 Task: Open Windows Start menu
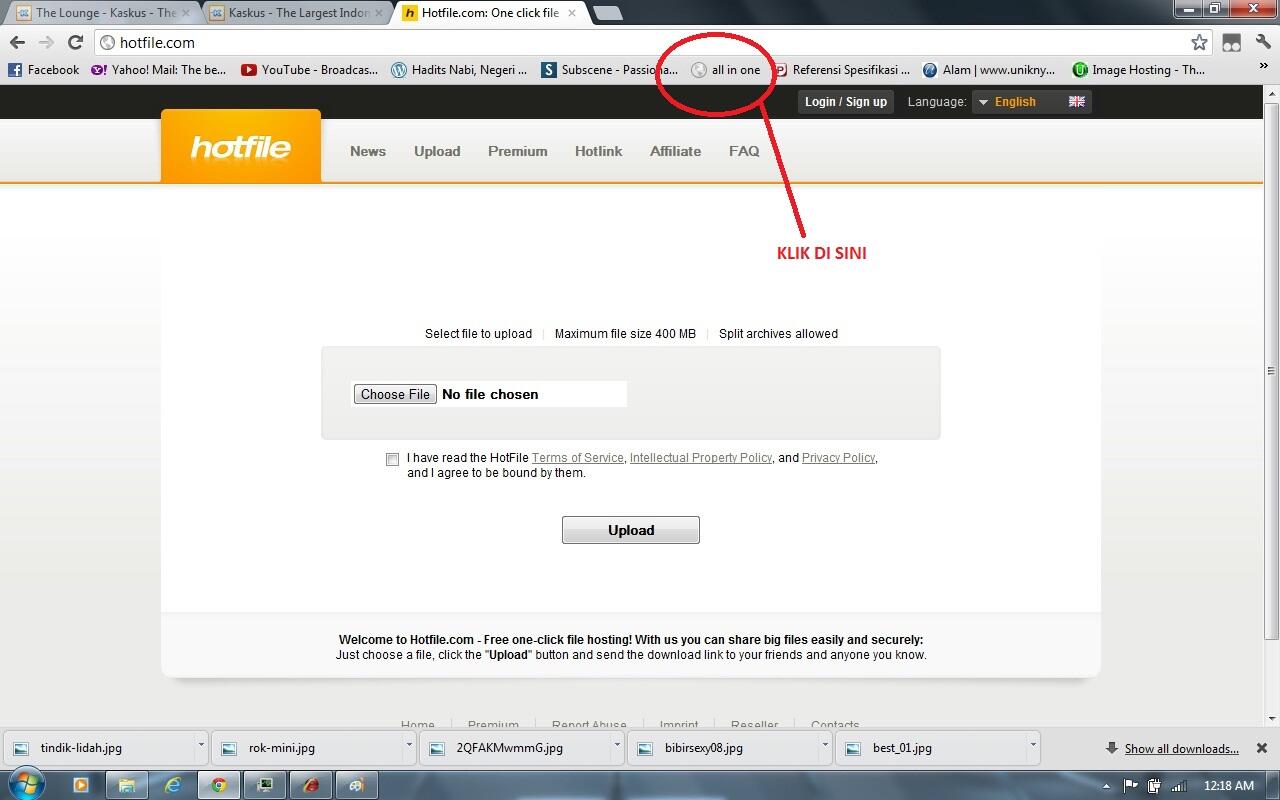tap(26, 785)
